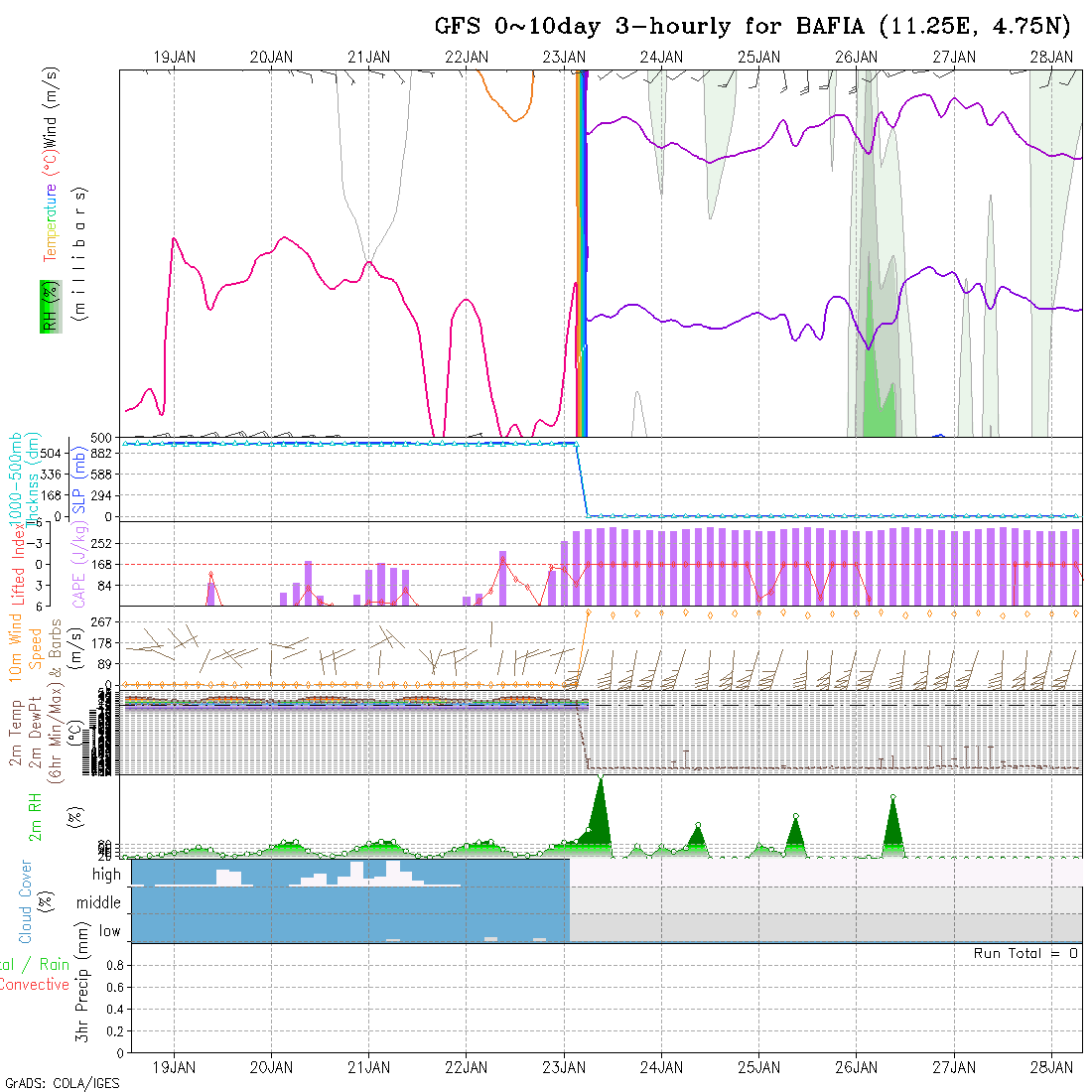Select the 22JAN label on the top axis
Viewport: 1092px width, 1092px height.
click(x=467, y=58)
